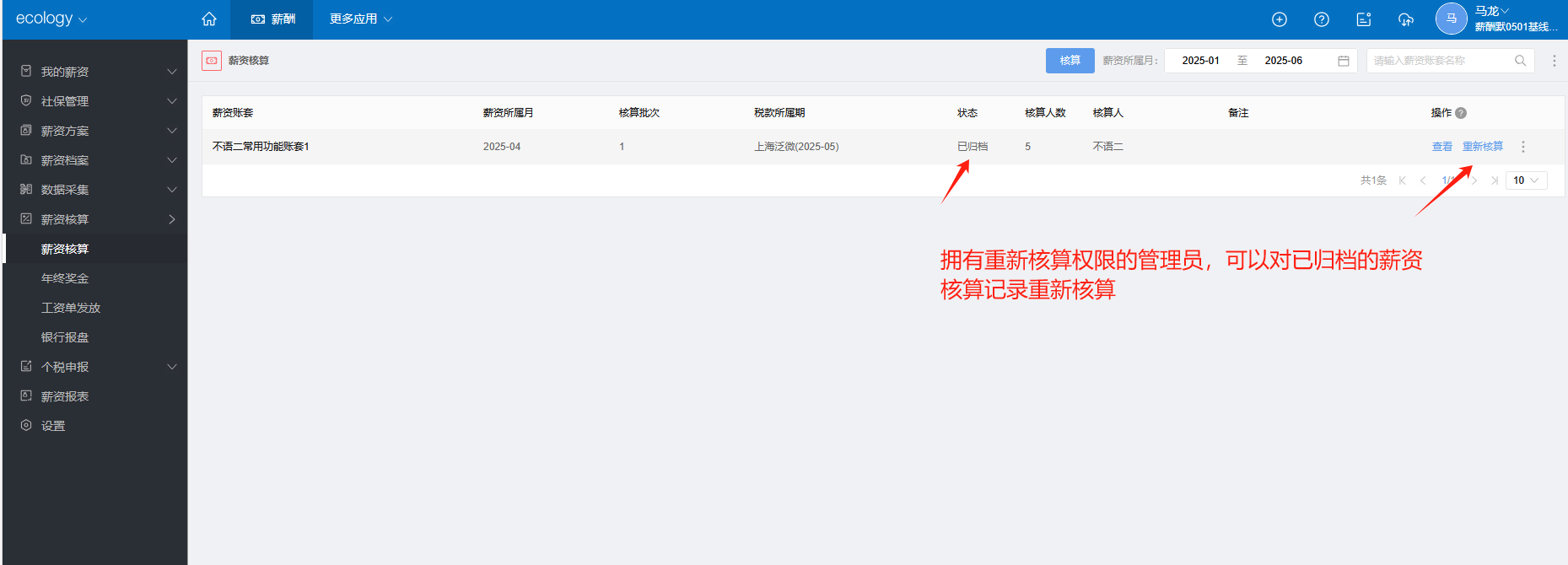Expand 薪资方案 sidebar menu

click(x=95, y=131)
